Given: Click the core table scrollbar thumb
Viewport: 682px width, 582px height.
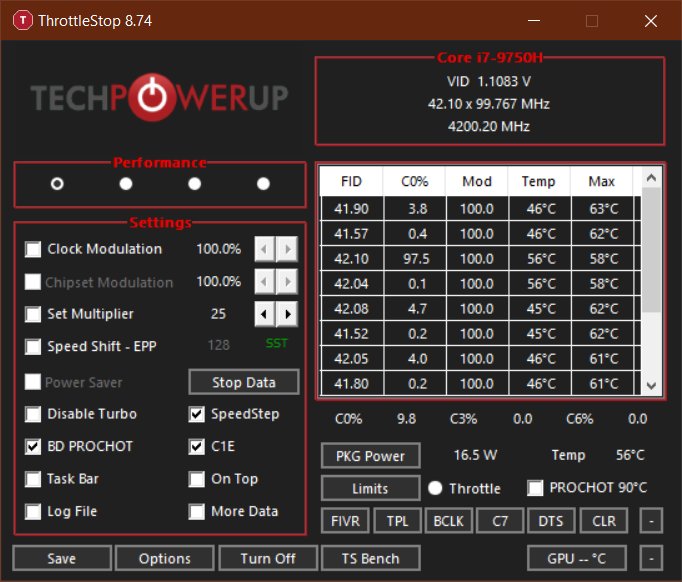Looking at the screenshot, I should pos(651,250).
